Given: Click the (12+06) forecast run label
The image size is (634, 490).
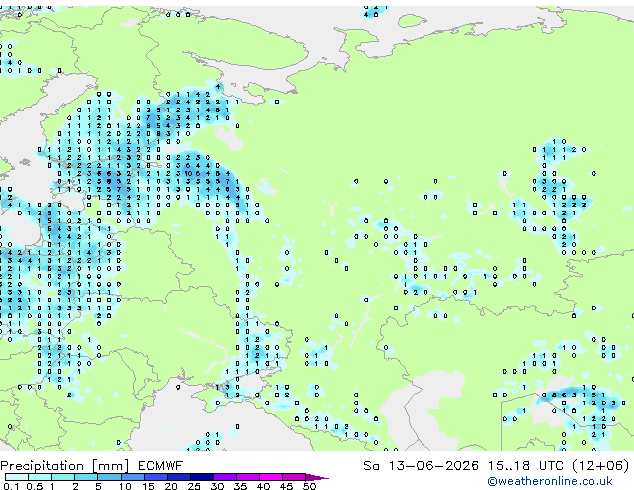Looking at the screenshot, I should pyautogui.click(x=600, y=466).
